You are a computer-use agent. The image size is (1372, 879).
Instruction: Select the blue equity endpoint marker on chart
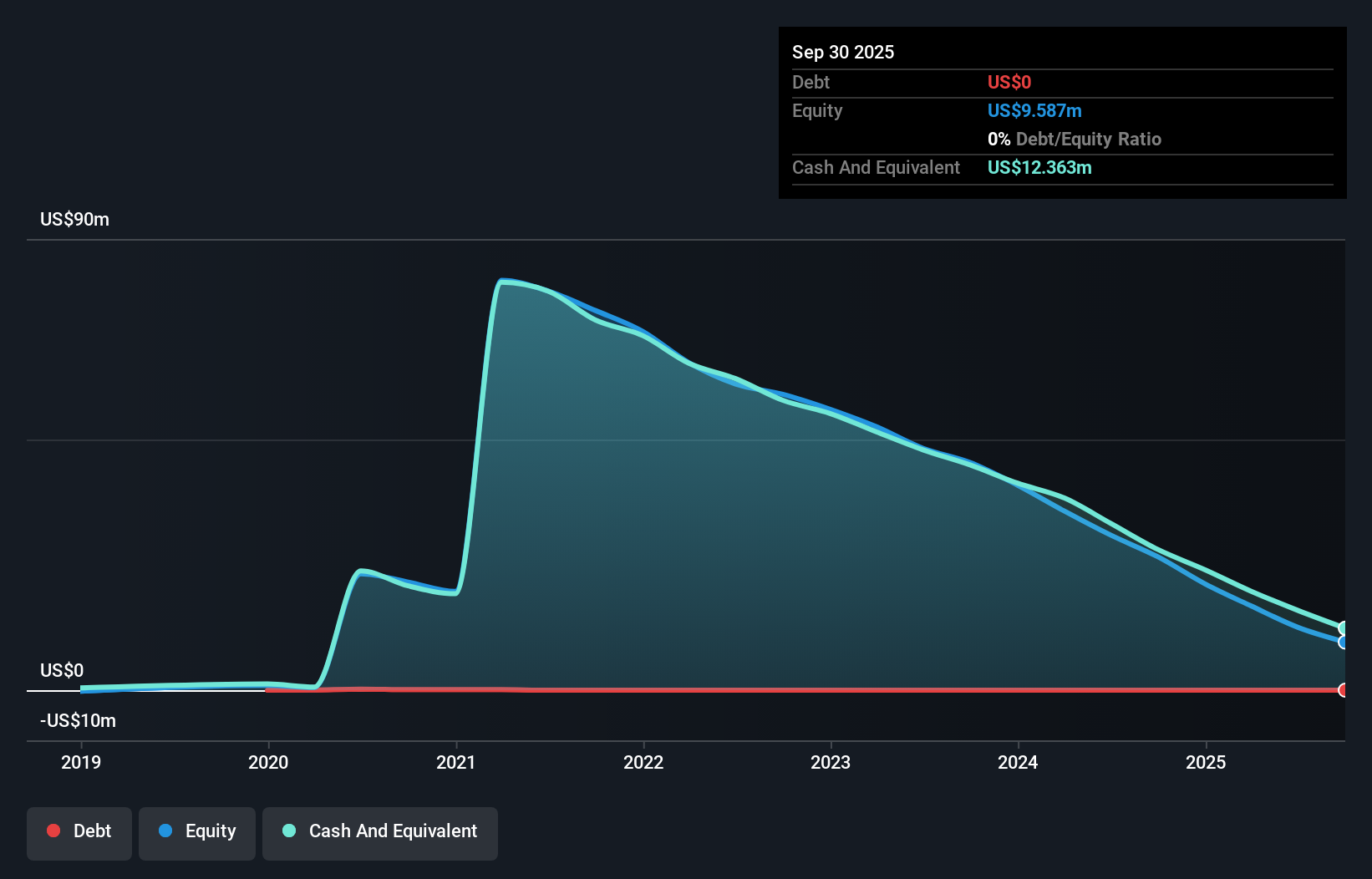pos(1343,642)
